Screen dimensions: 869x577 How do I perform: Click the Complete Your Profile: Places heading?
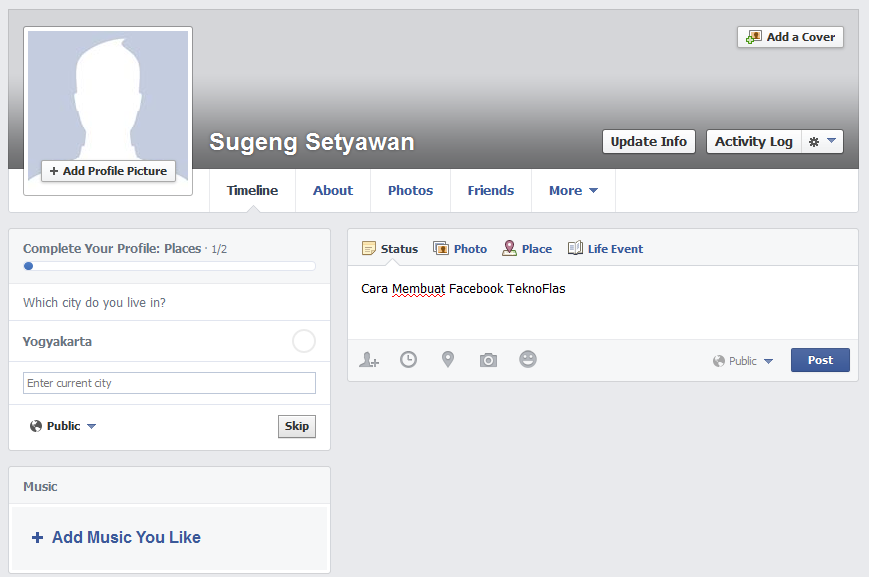(112, 249)
